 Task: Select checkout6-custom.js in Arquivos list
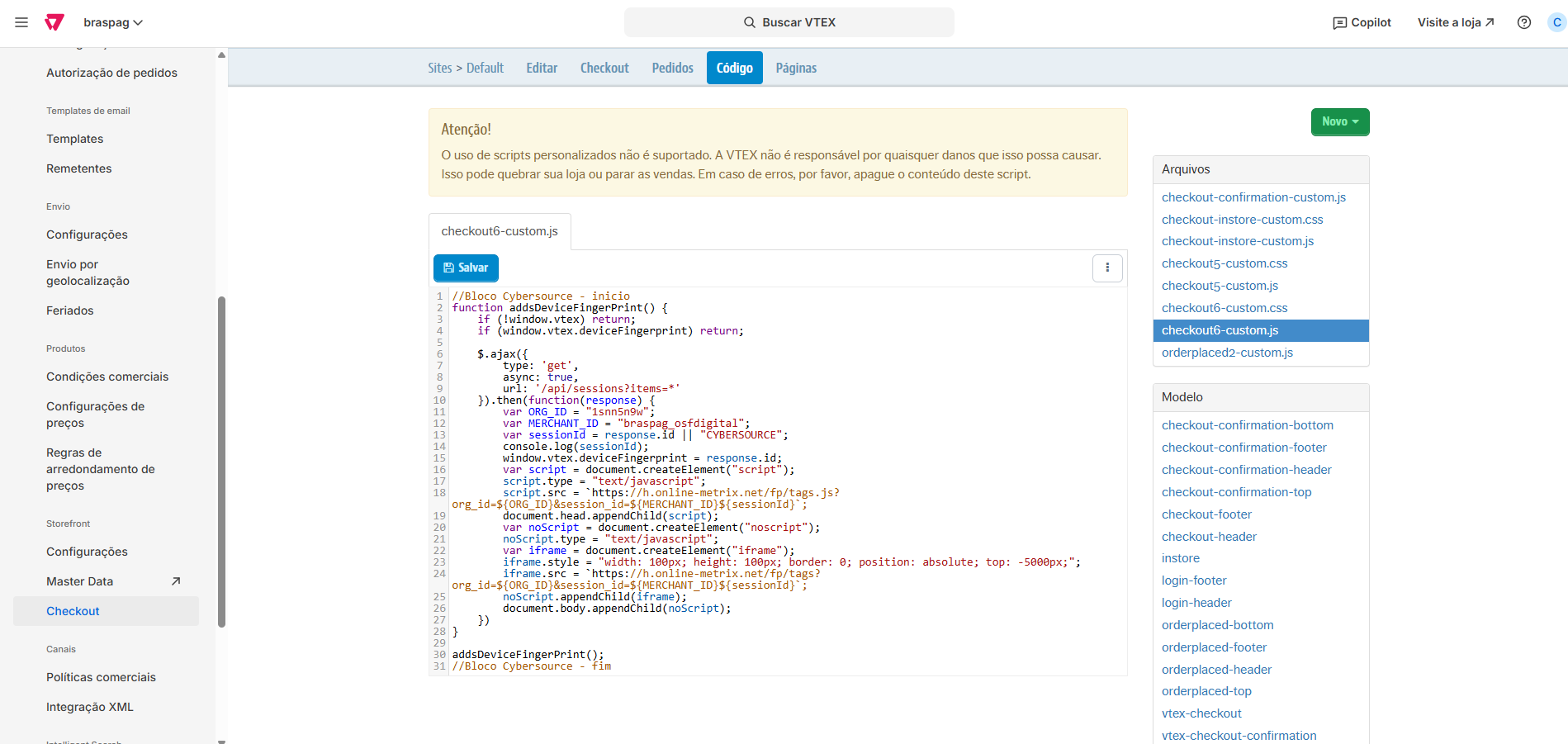pyautogui.click(x=1261, y=330)
